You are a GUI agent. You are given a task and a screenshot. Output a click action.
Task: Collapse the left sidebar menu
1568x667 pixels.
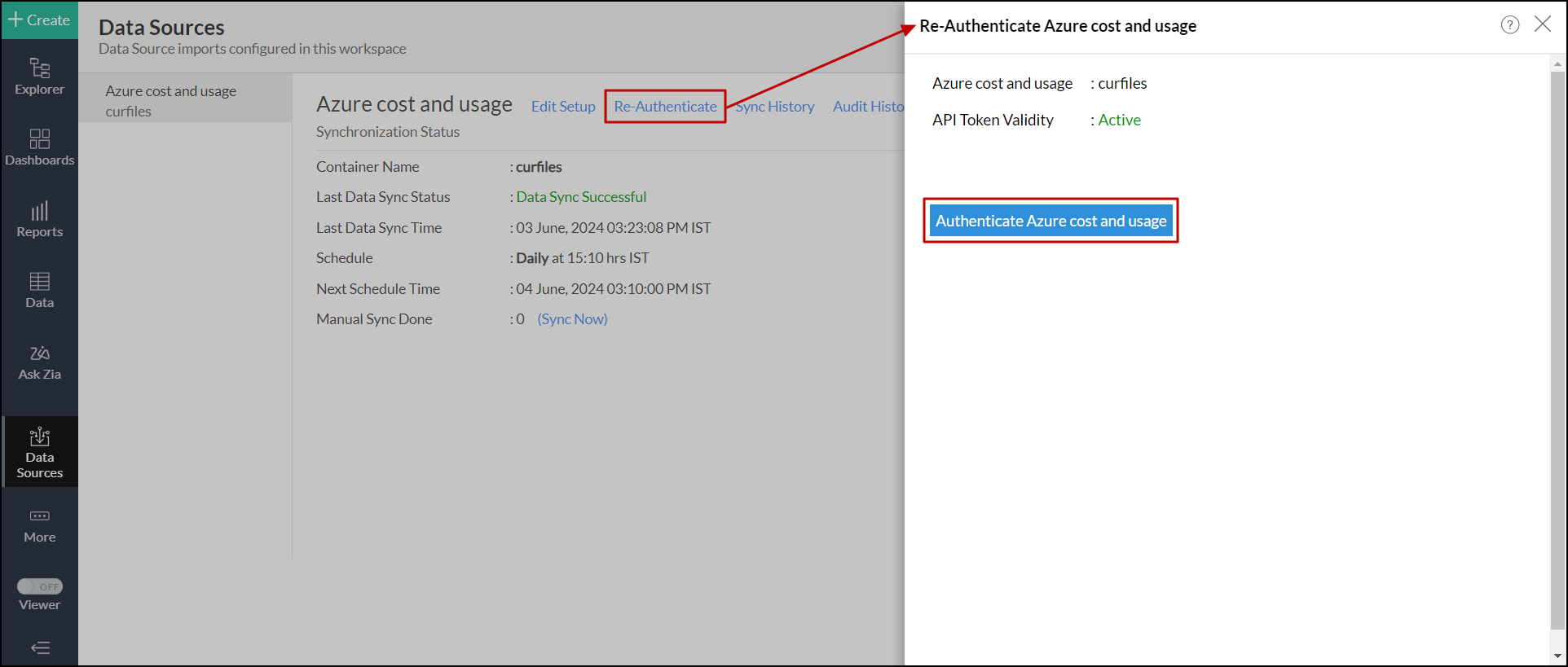click(x=39, y=647)
